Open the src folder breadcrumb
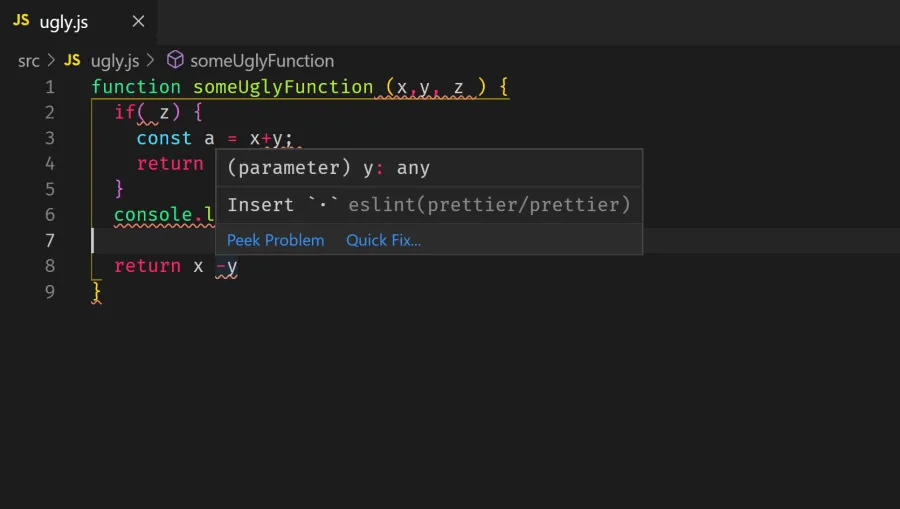 [28, 61]
